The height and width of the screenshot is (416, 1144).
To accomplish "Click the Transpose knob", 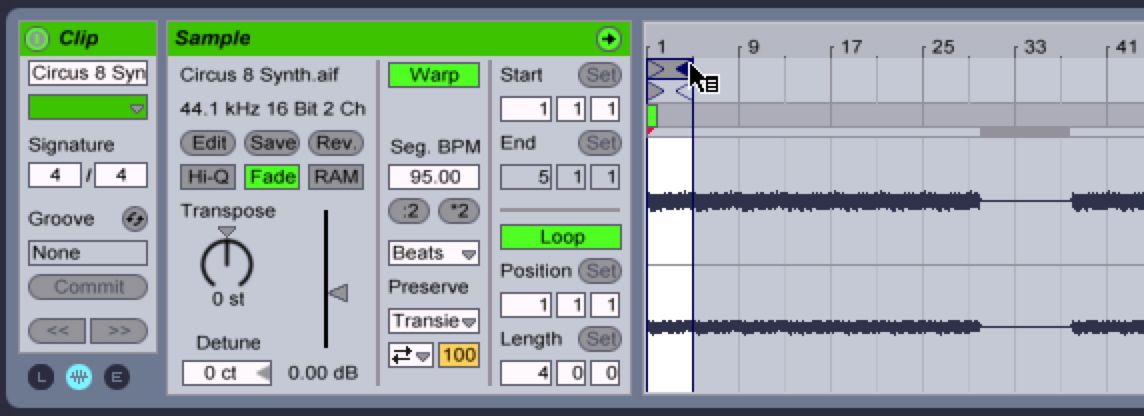I will coord(227,262).
